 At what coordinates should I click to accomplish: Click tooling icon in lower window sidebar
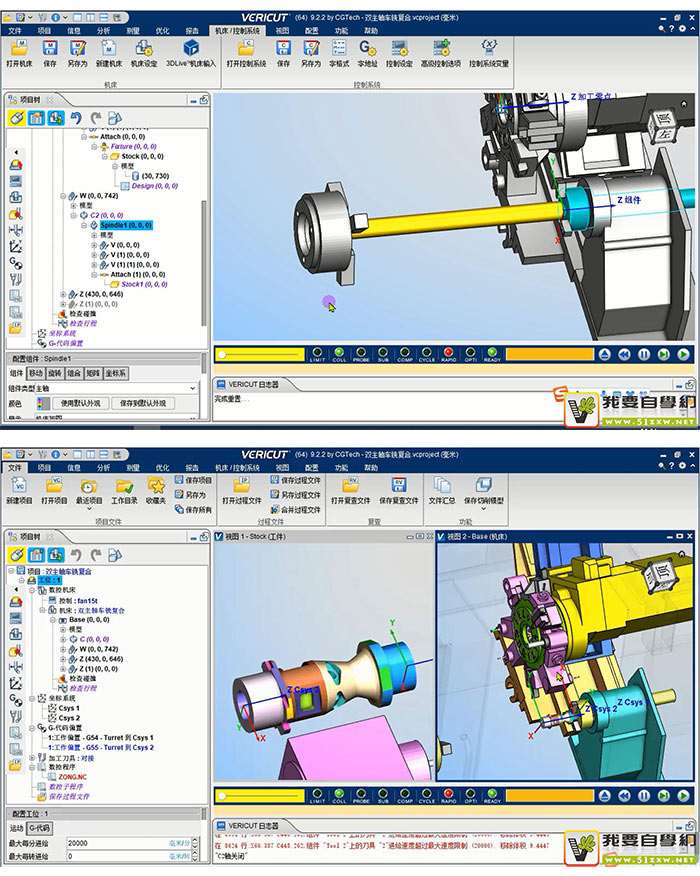(x=16, y=716)
